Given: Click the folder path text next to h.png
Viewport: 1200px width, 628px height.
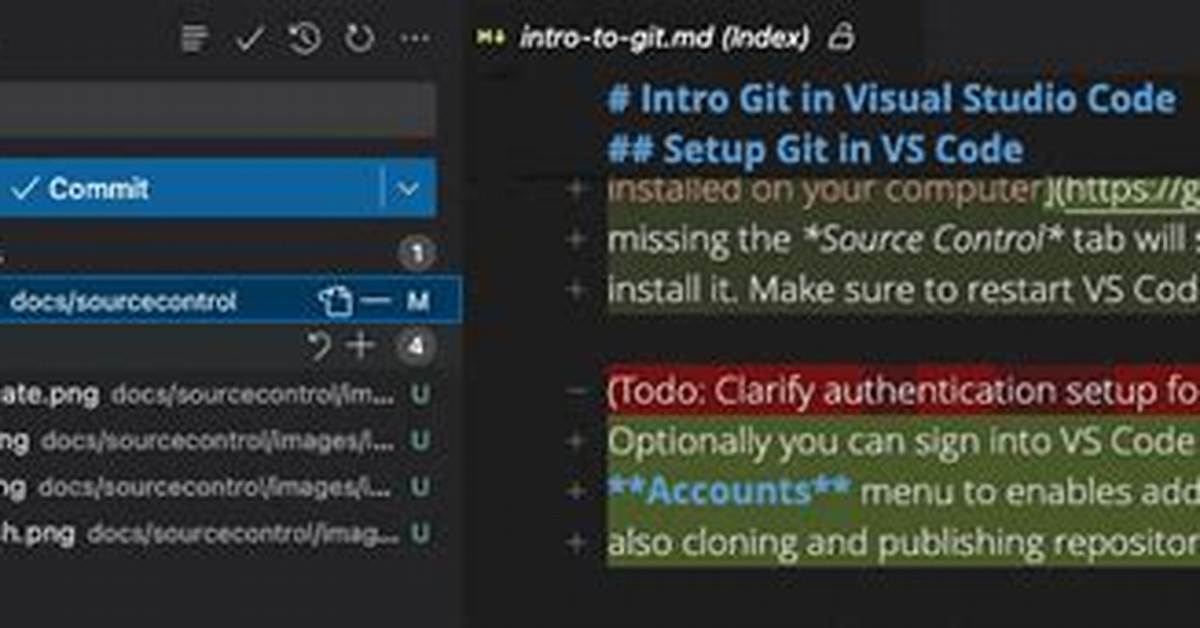Looking at the screenshot, I should (x=242, y=535).
